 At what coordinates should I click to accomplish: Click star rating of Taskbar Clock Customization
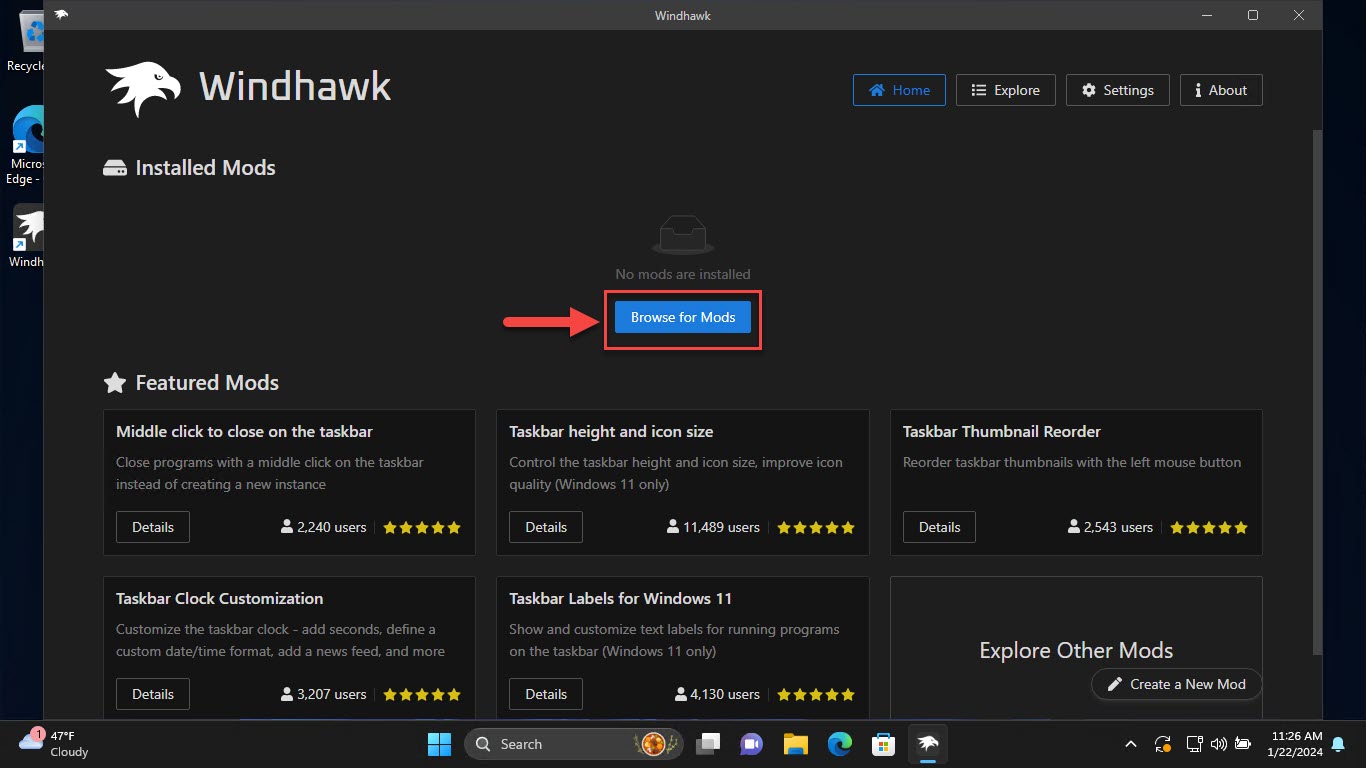click(x=422, y=694)
